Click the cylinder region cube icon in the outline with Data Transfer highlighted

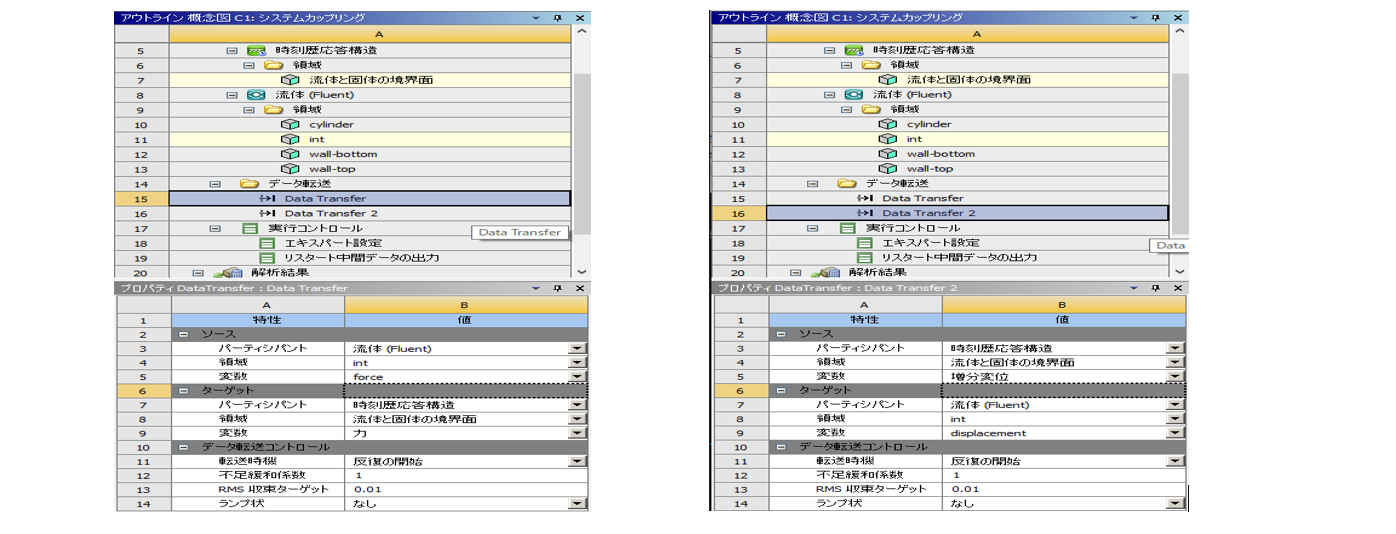coord(290,125)
